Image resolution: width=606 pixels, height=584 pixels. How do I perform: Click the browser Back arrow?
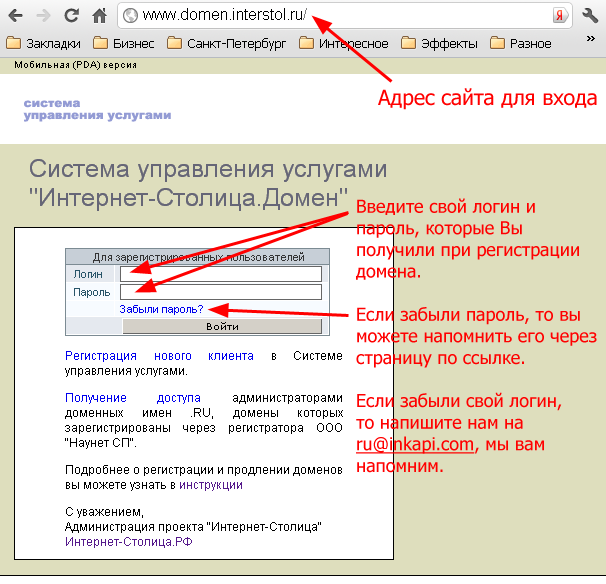point(15,15)
